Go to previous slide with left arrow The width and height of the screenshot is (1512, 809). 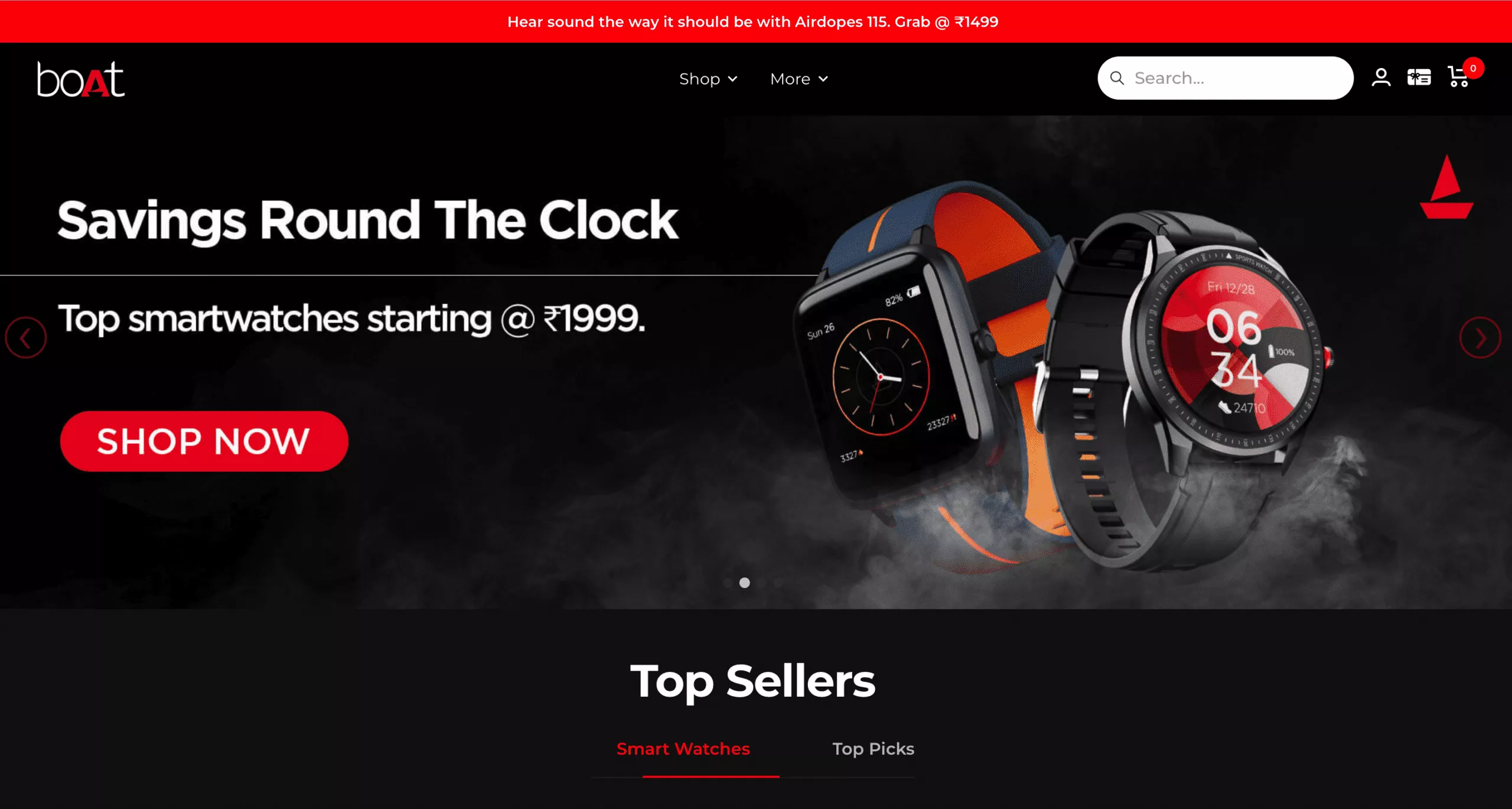coord(25,338)
